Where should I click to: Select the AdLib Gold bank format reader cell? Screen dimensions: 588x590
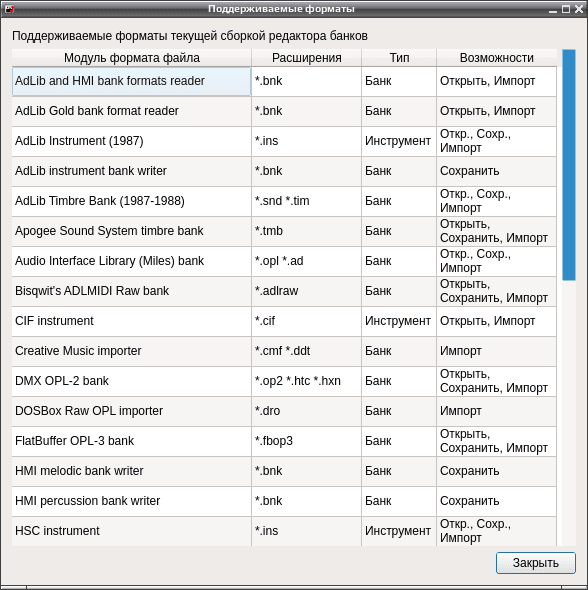(132, 111)
